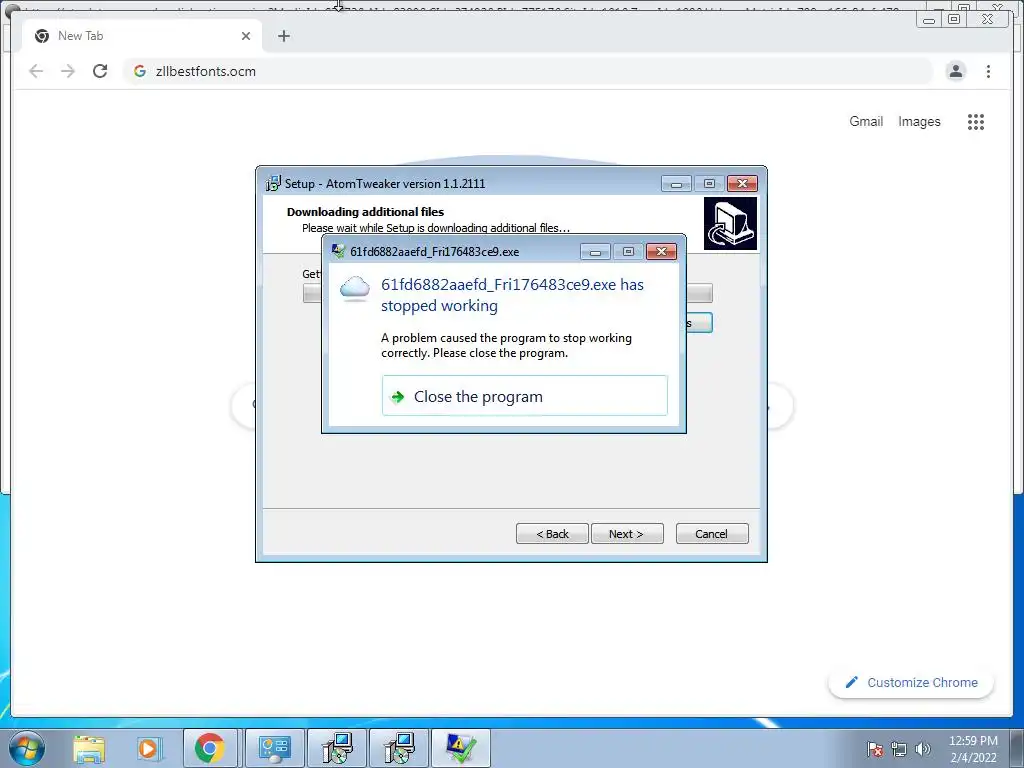Click the Close the program option
Screen dimensions: 1024x768
click(524, 396)
